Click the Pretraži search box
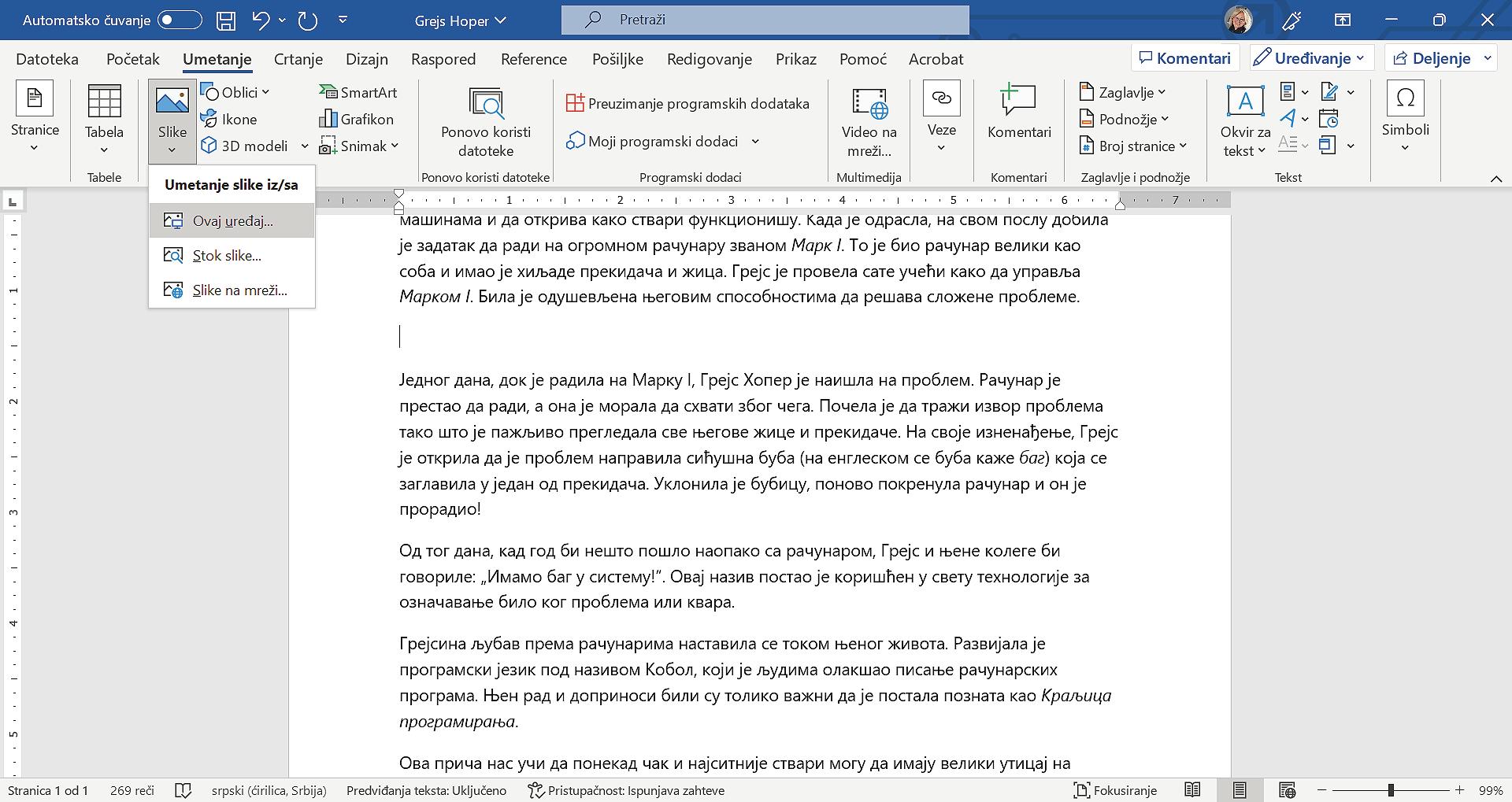 765,20
